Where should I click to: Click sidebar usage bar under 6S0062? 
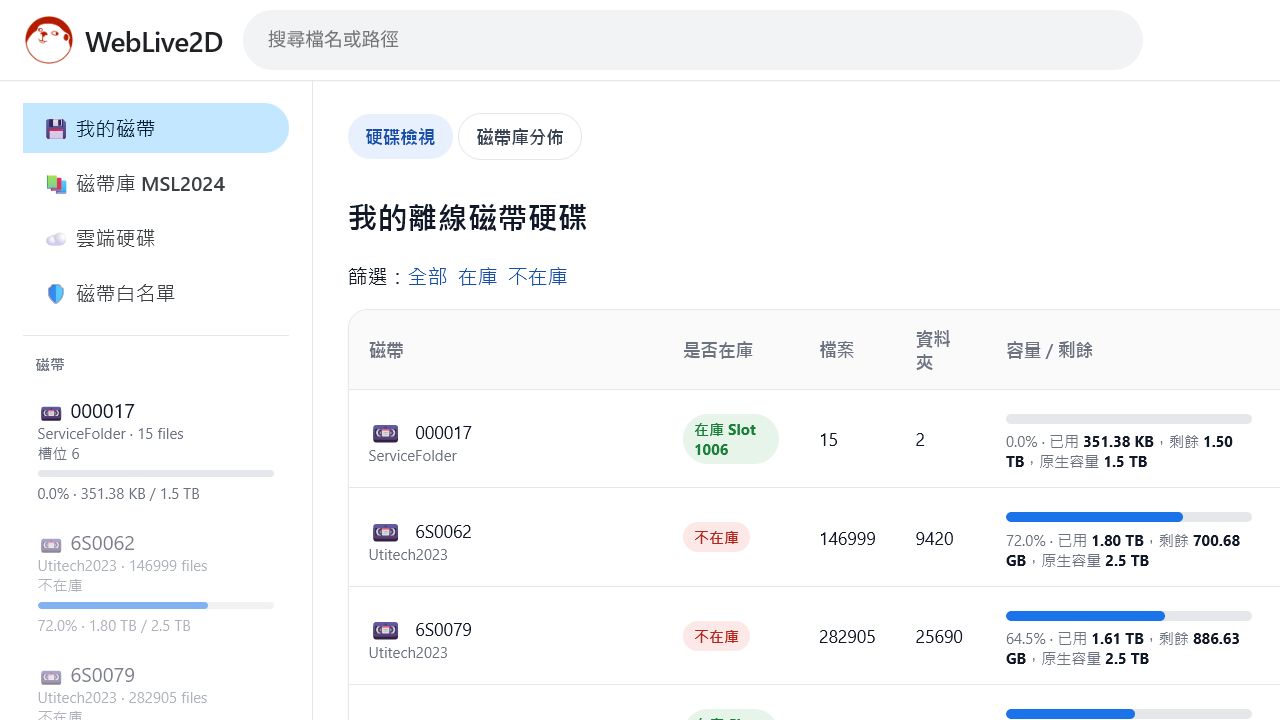pos(156,605)
